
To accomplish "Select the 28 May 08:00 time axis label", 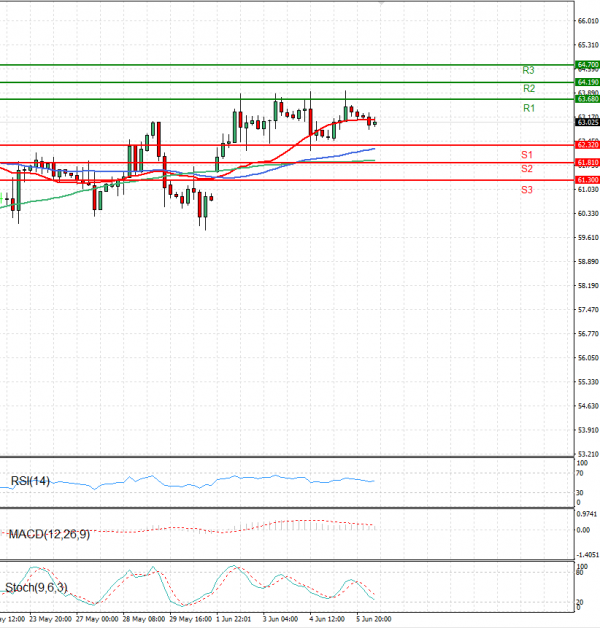I will 144,620.
